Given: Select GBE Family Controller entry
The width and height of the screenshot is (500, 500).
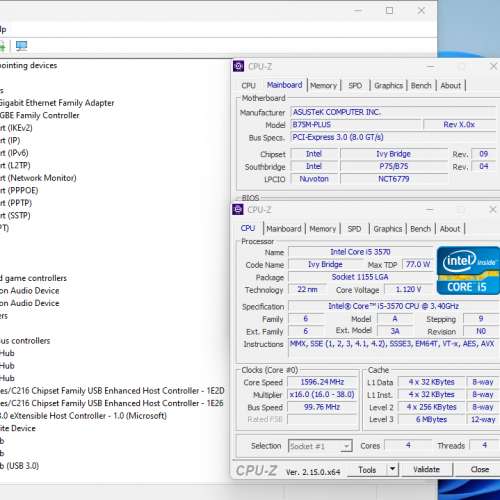Looking at the screenshot, I should [40, 116].
